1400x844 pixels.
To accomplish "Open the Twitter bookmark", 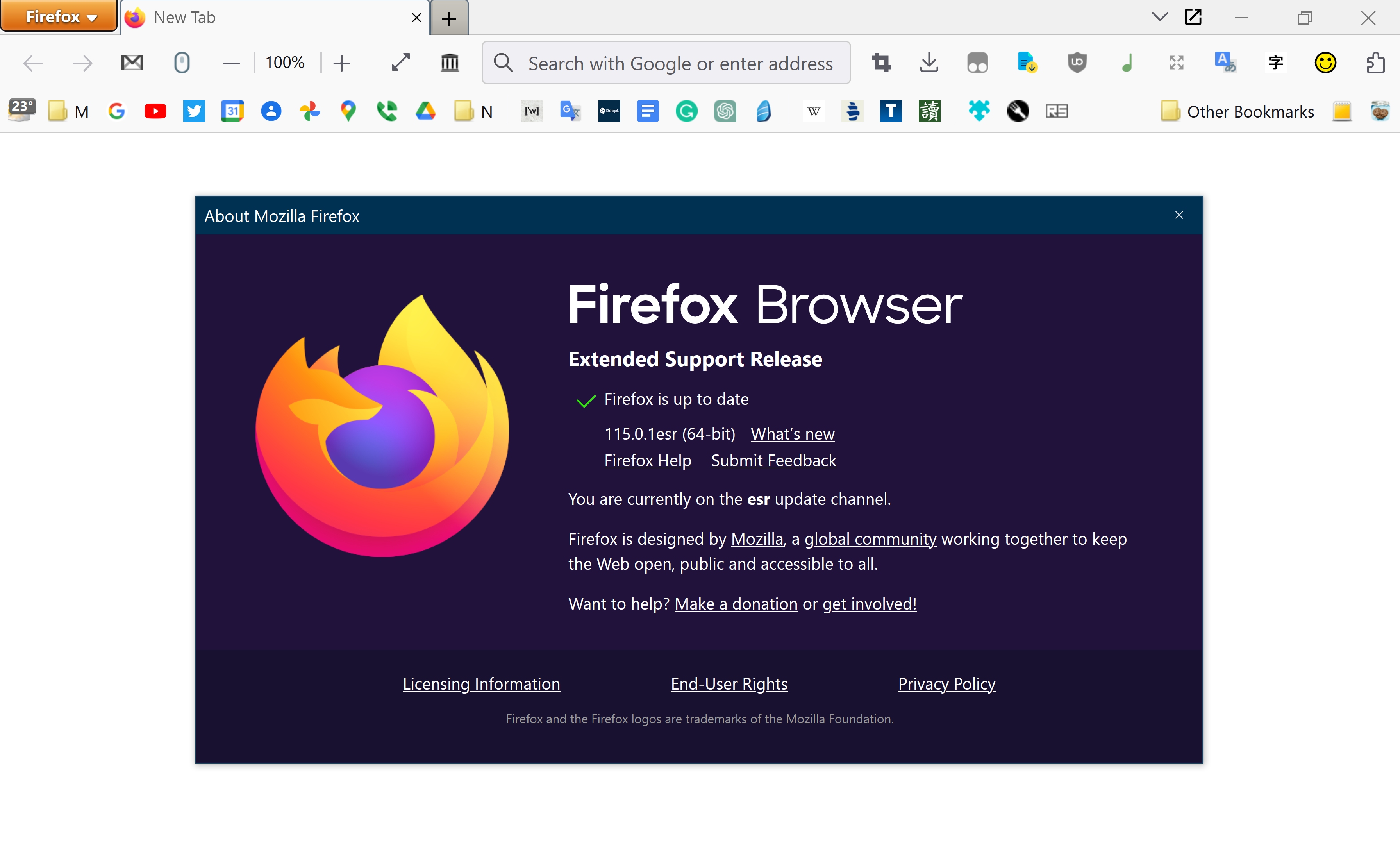I will tap(194, 111).
